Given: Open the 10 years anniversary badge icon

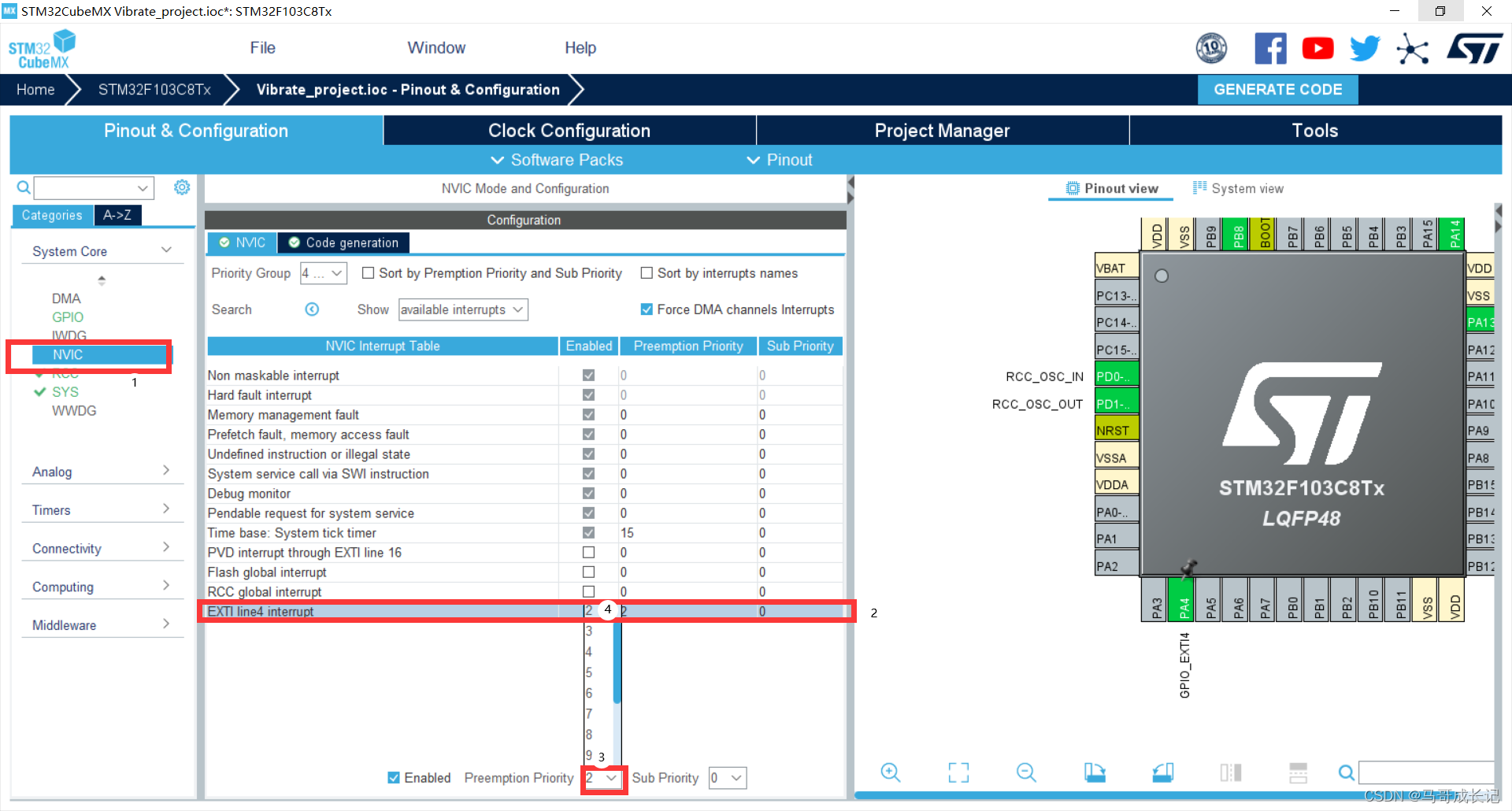Looking at the screenshot, I should [x=1211, y=49].
